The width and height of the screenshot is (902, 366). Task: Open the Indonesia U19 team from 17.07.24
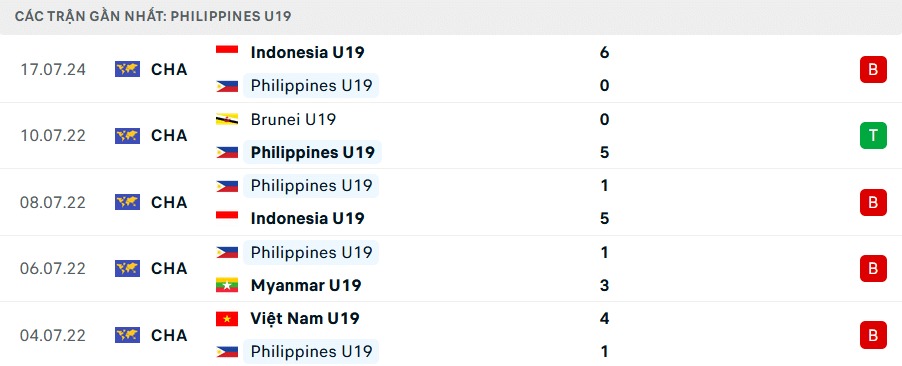(307, 53)
